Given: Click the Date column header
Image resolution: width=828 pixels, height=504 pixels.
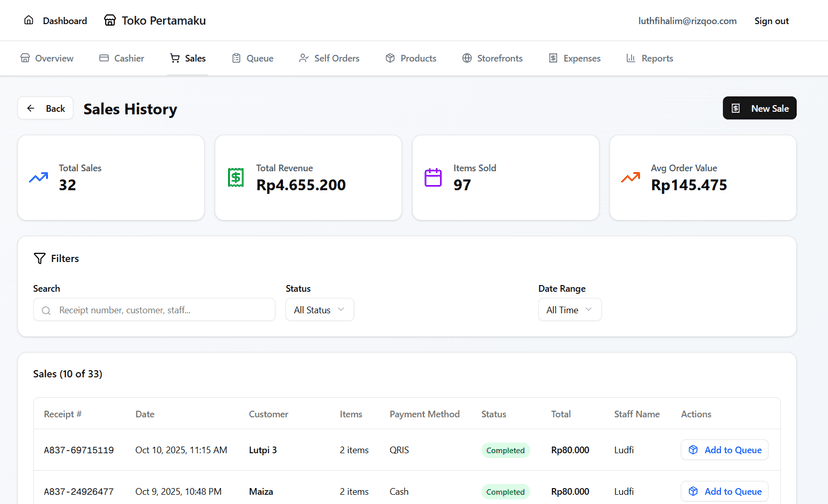Looking at the screenshot, I should point(145,414).
